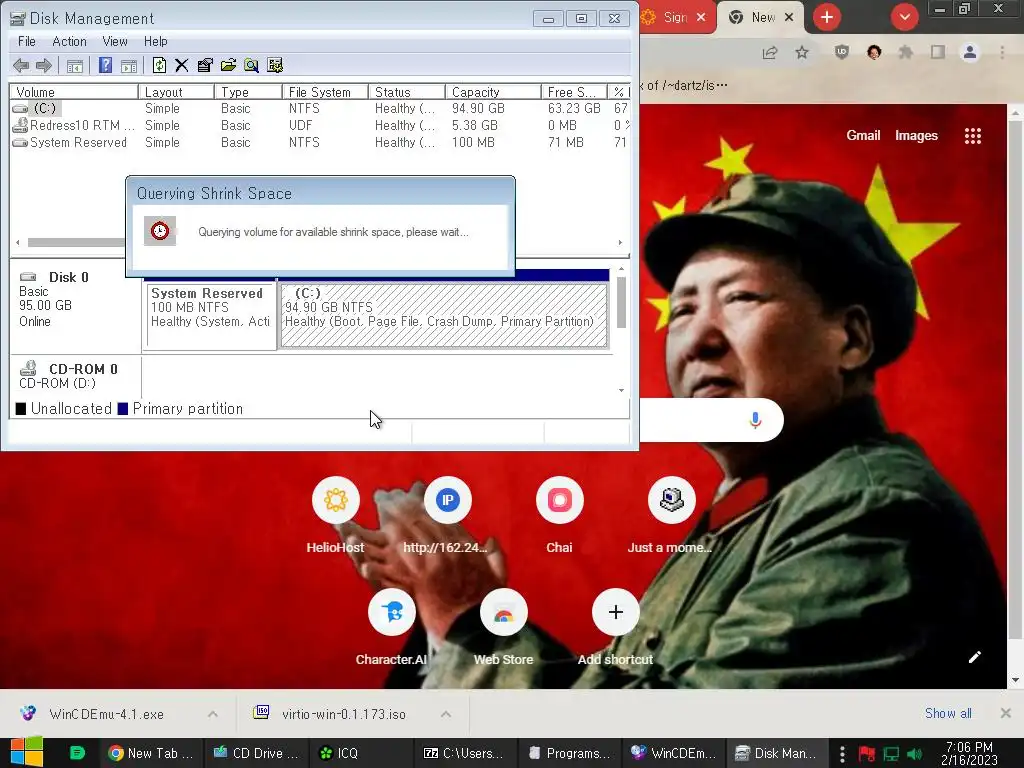Screen dimensions: 1024x768
Task: Click the blue Primary partition legend swatch
Action: 123,409
